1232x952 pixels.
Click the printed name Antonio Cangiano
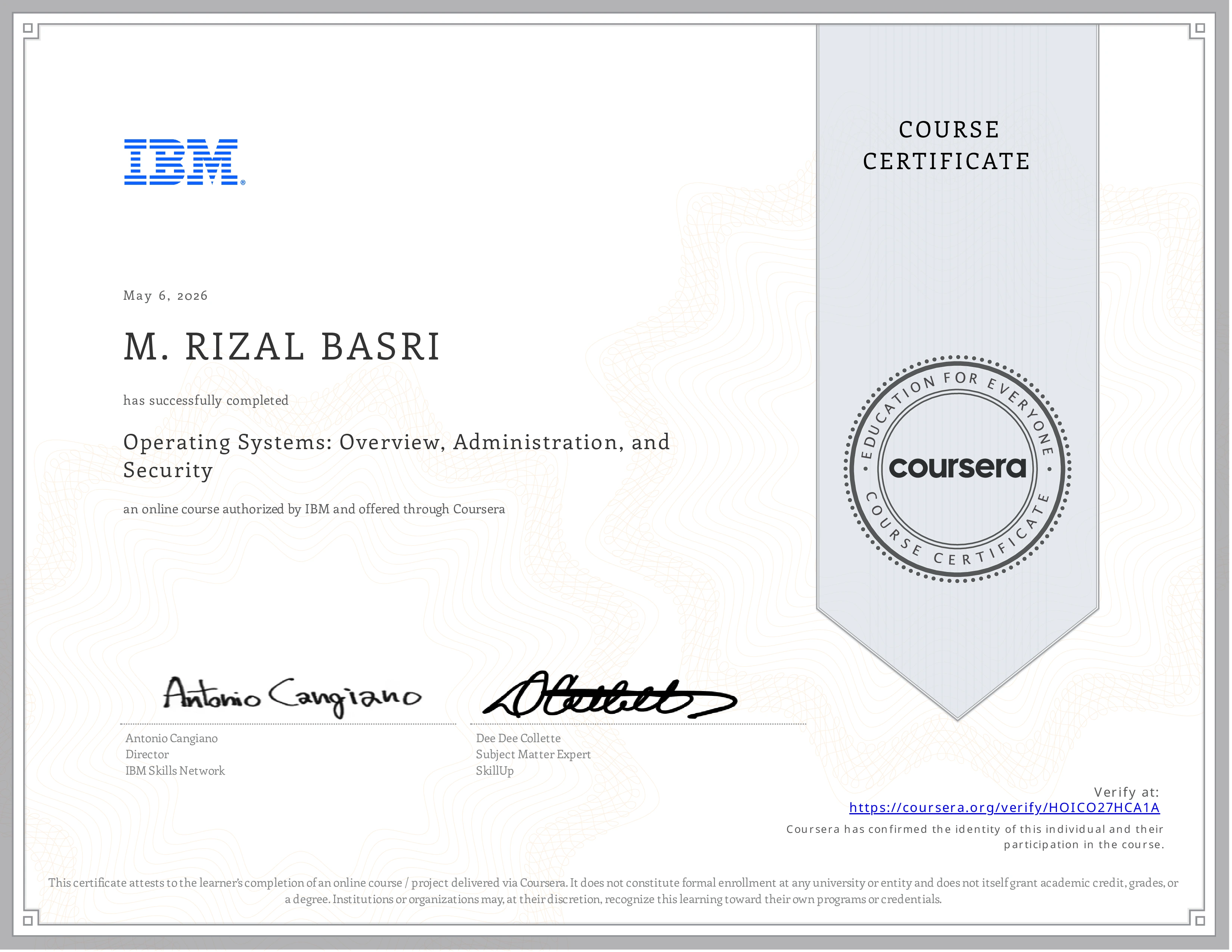click(x=171, y=738)
